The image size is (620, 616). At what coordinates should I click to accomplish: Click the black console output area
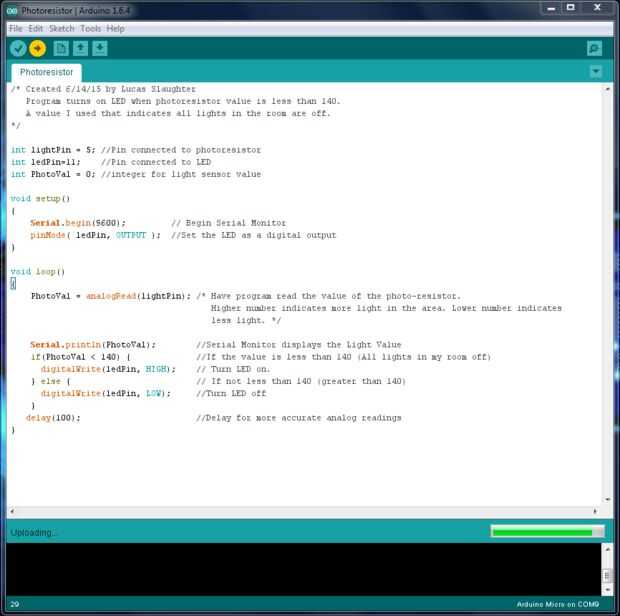(x=304, y=569)
